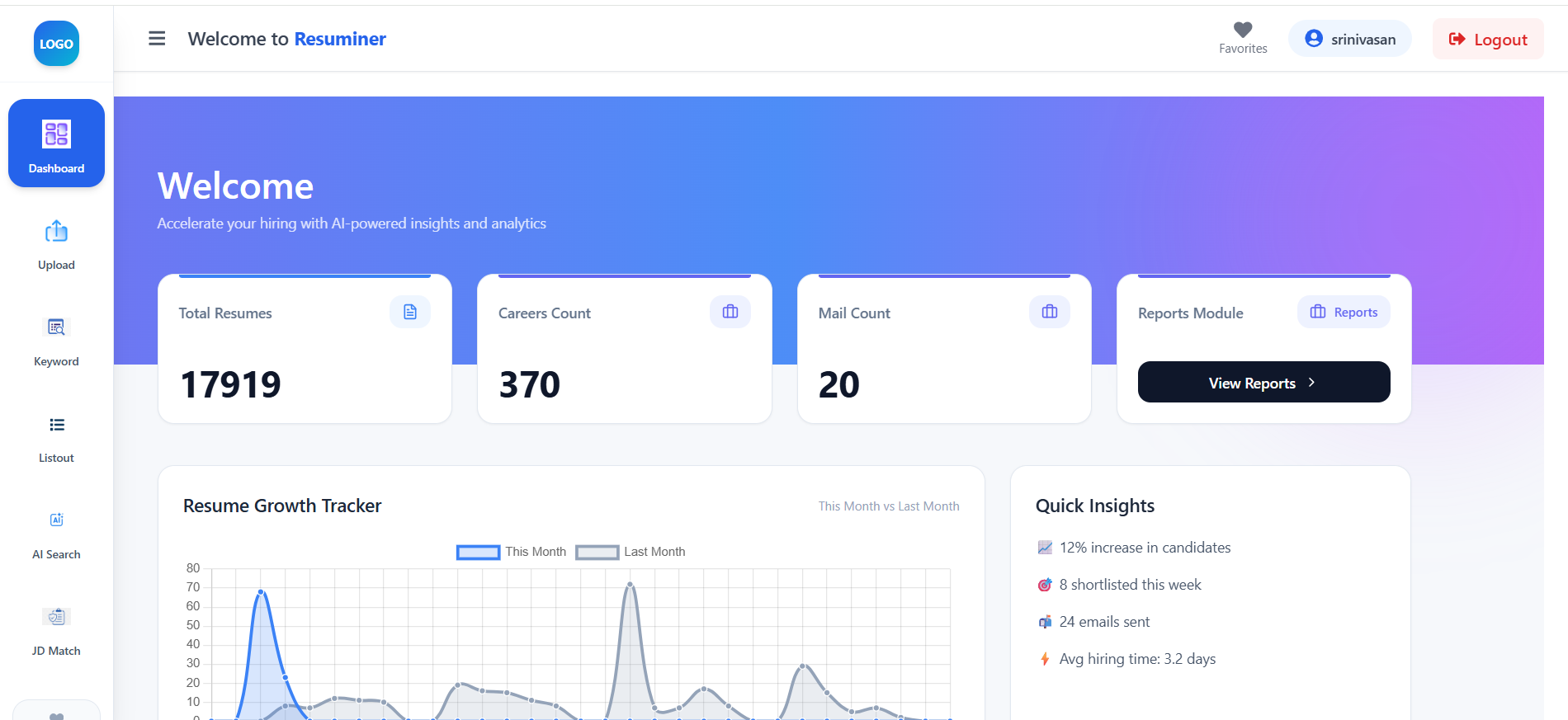Click the Mail Count briefcase icon
1568x720 pixels.
click(x=1050, y=312)
